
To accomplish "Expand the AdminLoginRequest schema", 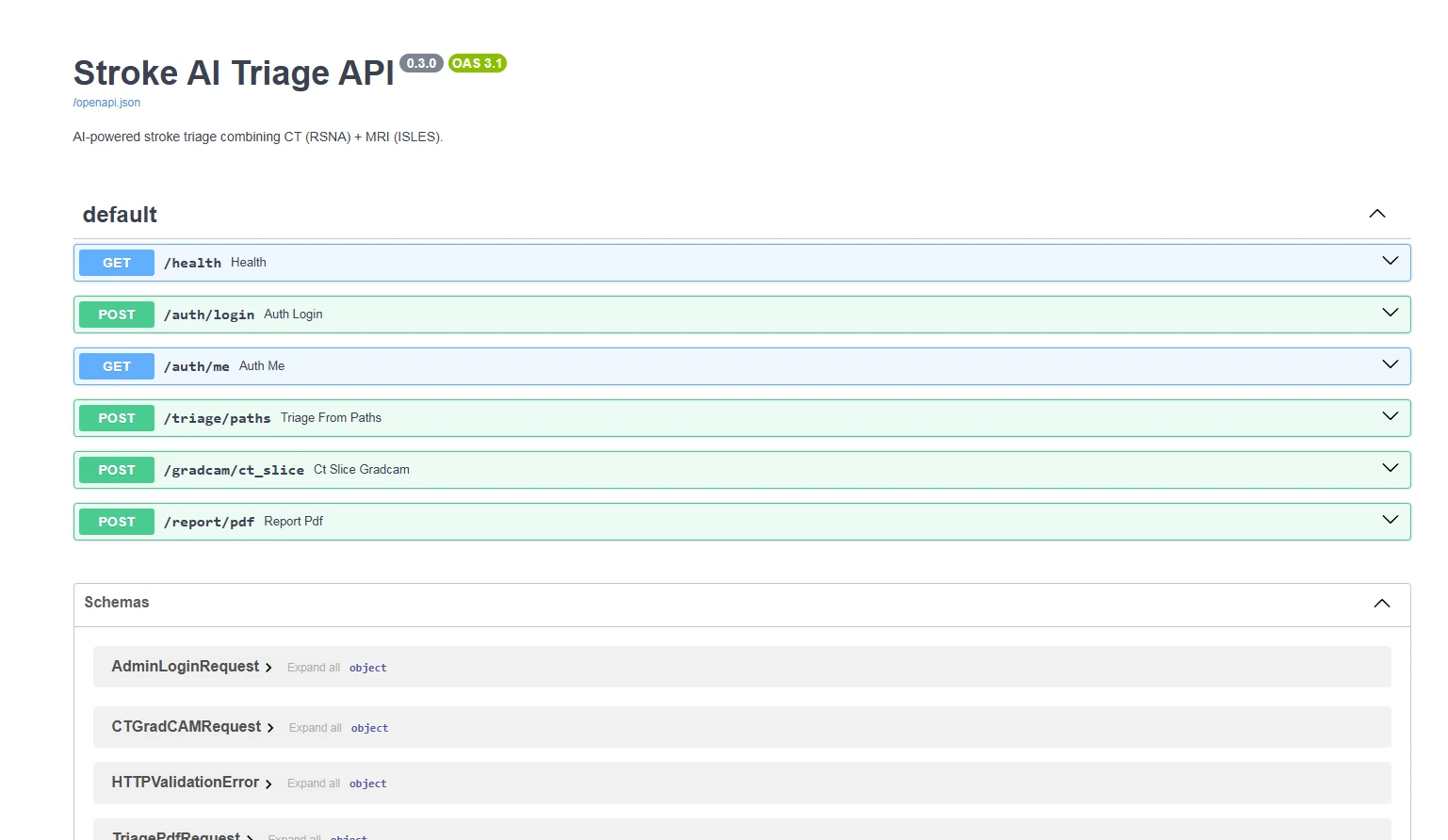I will click(186, 667).
